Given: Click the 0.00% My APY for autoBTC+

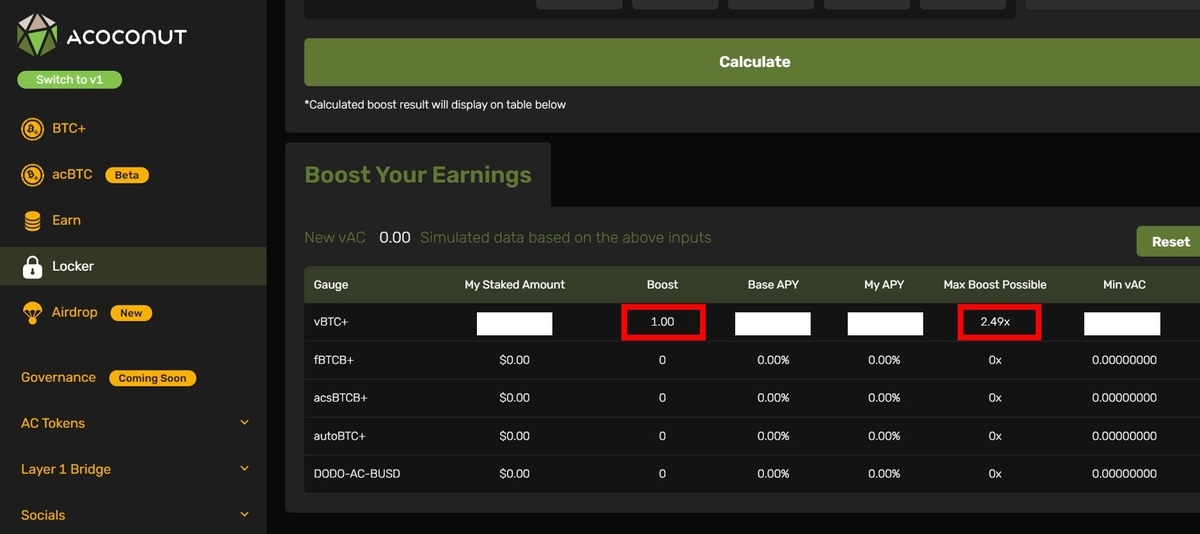Looking at the screenshot, I should (884, 436).
